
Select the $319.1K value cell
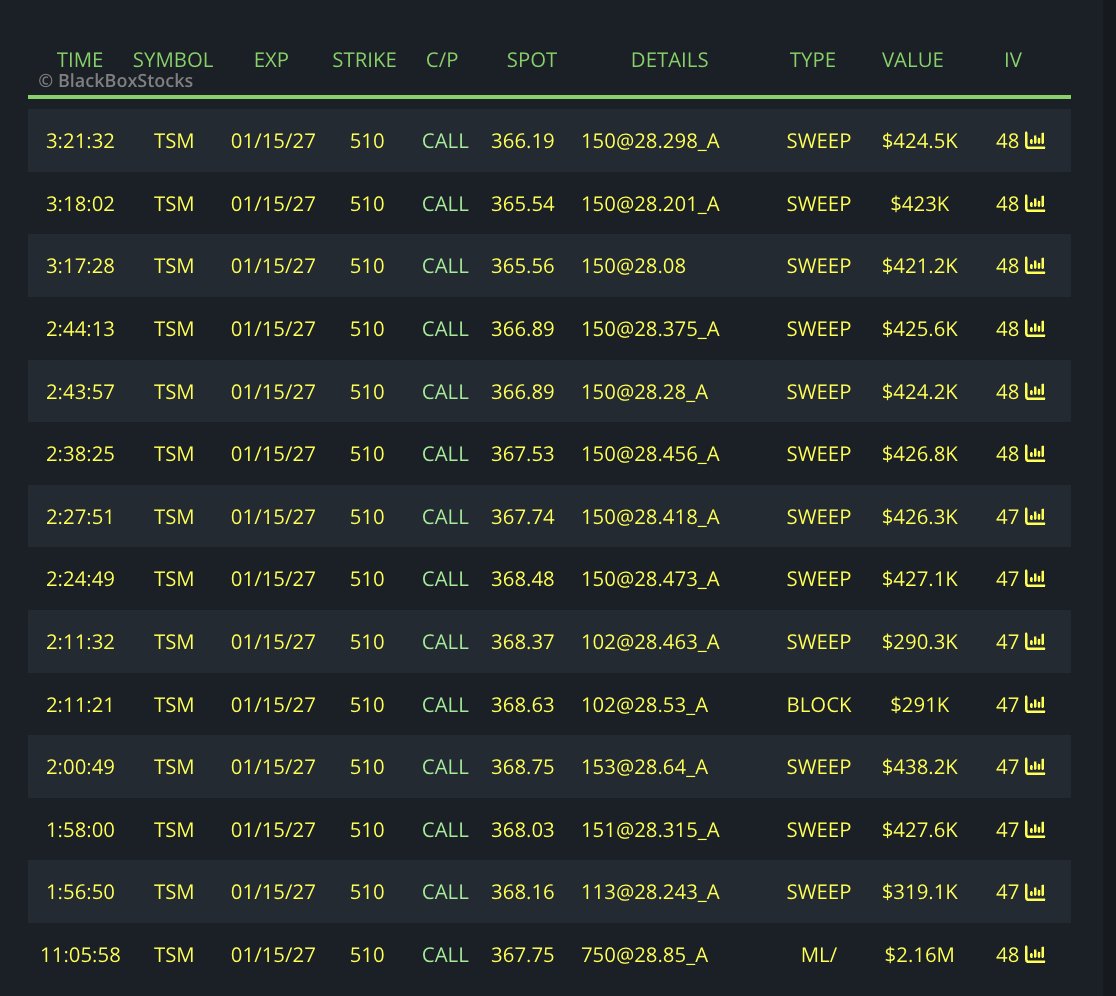click(x=920, y=891)
